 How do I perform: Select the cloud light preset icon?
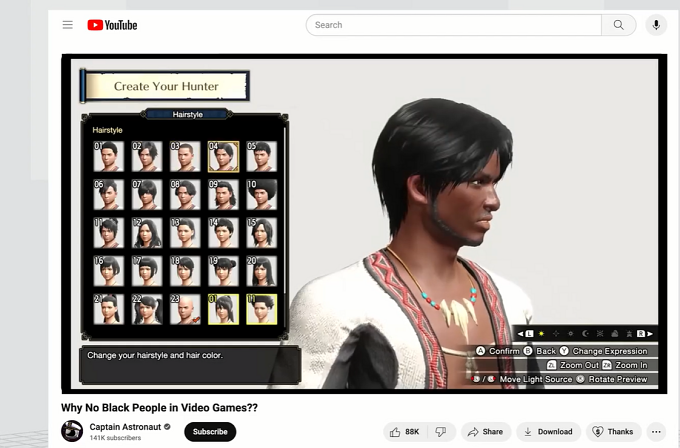tap(615, 334)
